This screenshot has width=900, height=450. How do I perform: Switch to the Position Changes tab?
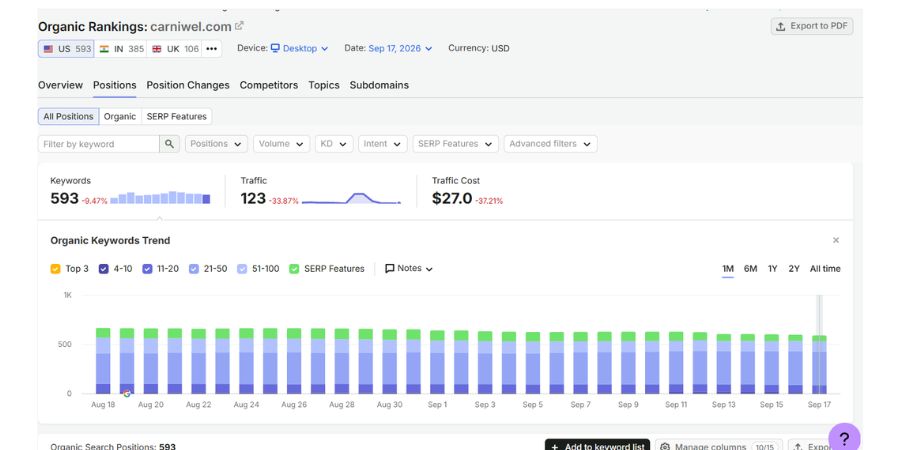[x=188, y=85]
